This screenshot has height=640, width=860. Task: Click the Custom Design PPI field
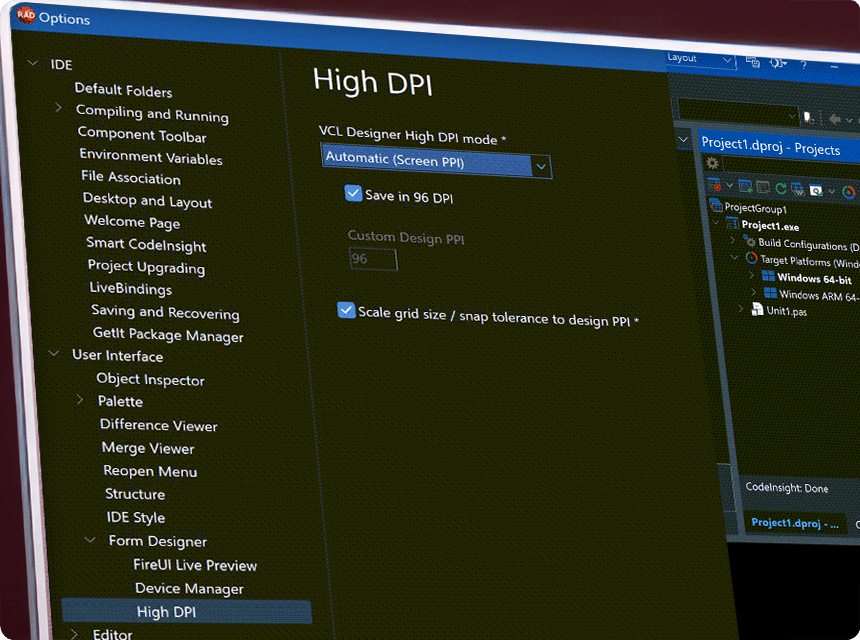click(x=373, y=259)
